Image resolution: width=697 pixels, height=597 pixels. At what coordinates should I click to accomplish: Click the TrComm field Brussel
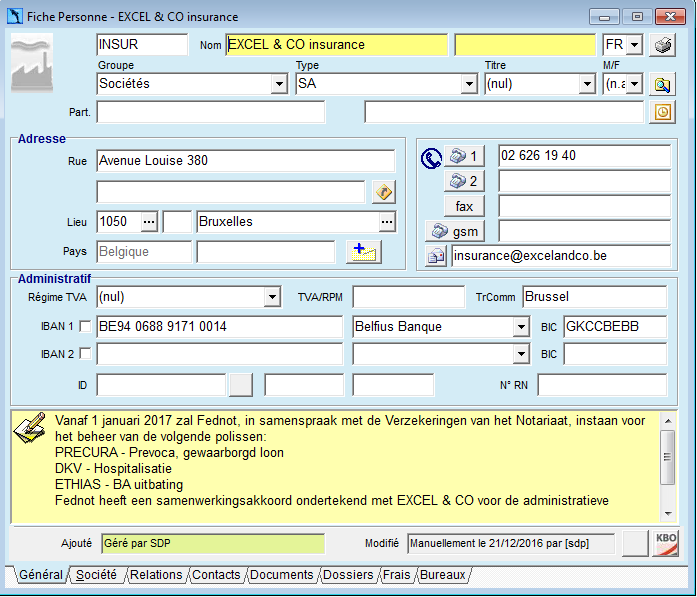click(x=595, y=297)
